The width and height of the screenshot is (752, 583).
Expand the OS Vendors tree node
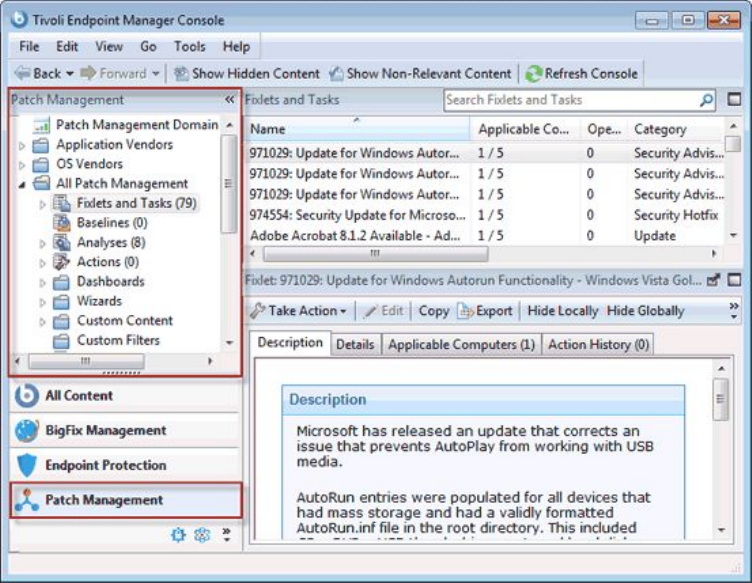pos(22,165)
